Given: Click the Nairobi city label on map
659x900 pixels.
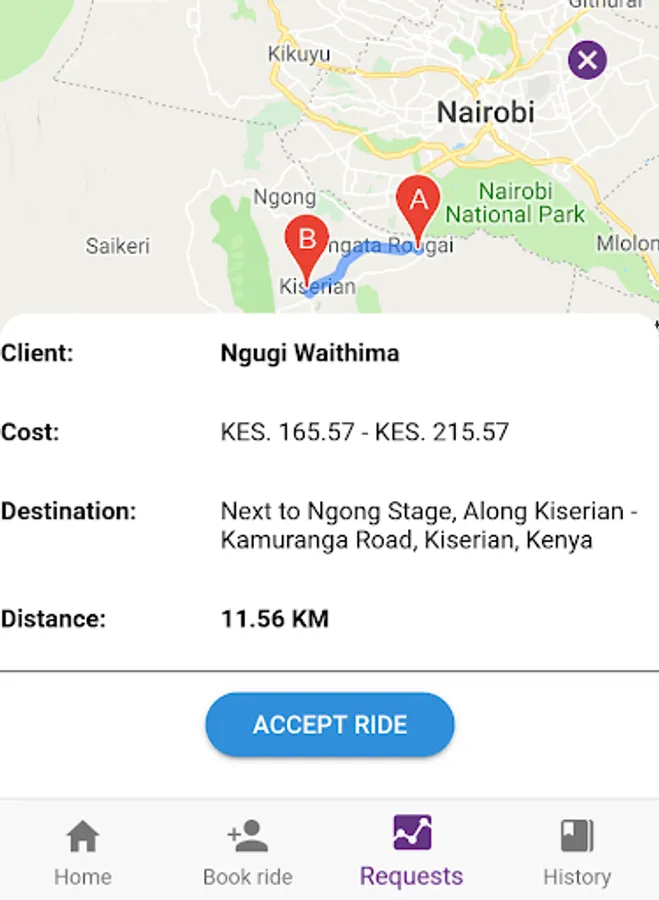Looking at the screenshot, I should pyautogui.click(x=486, y=112).
